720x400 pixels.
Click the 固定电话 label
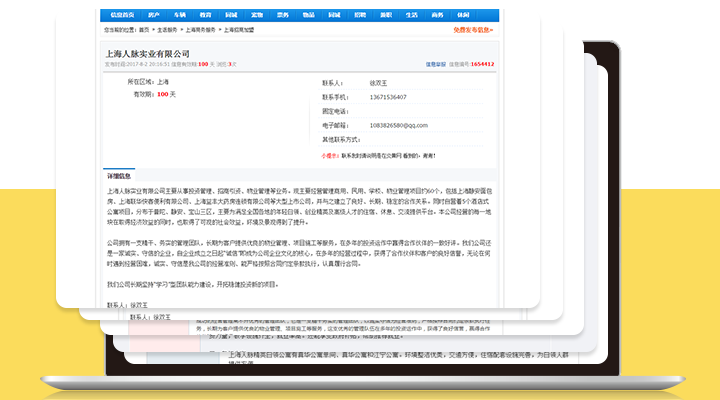tap(335, 112)
